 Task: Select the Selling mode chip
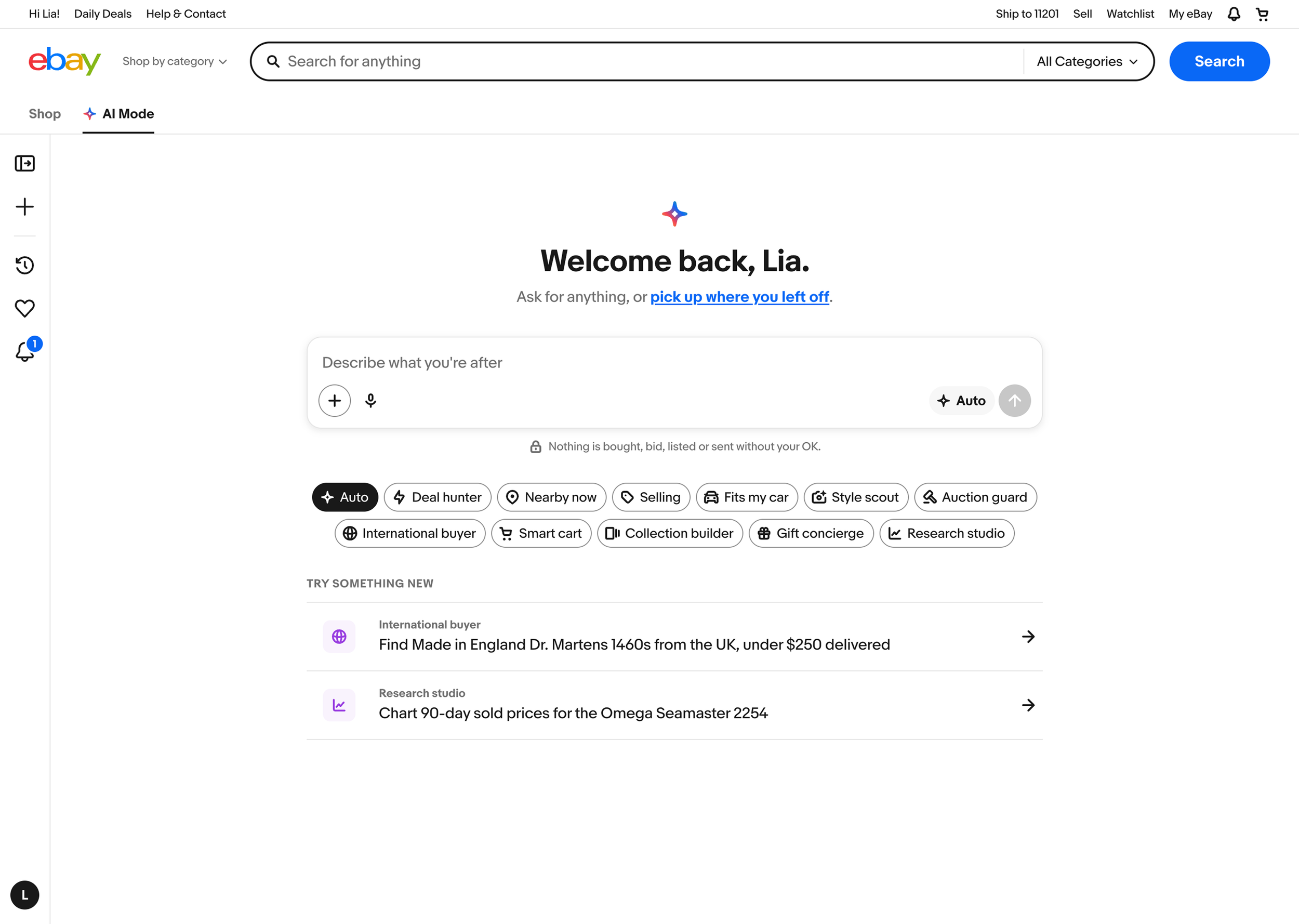(651, 497)
